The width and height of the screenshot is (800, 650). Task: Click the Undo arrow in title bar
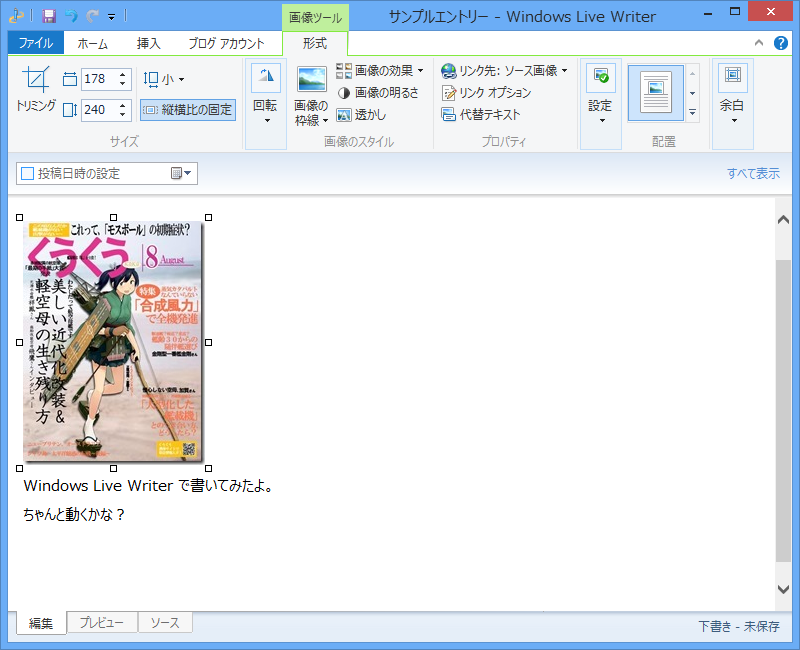coord(71,16)
